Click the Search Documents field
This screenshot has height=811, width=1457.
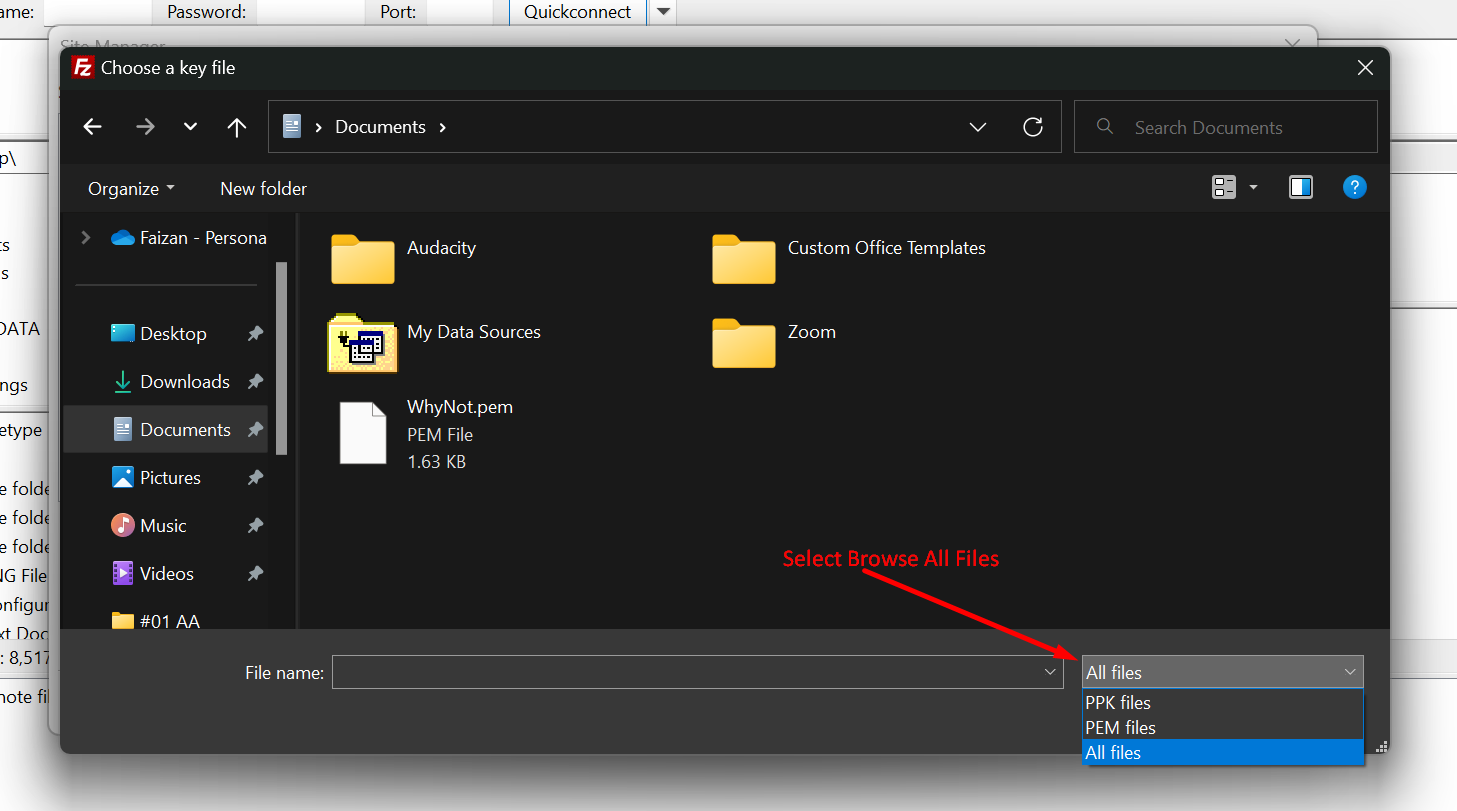pos(1225,127)
